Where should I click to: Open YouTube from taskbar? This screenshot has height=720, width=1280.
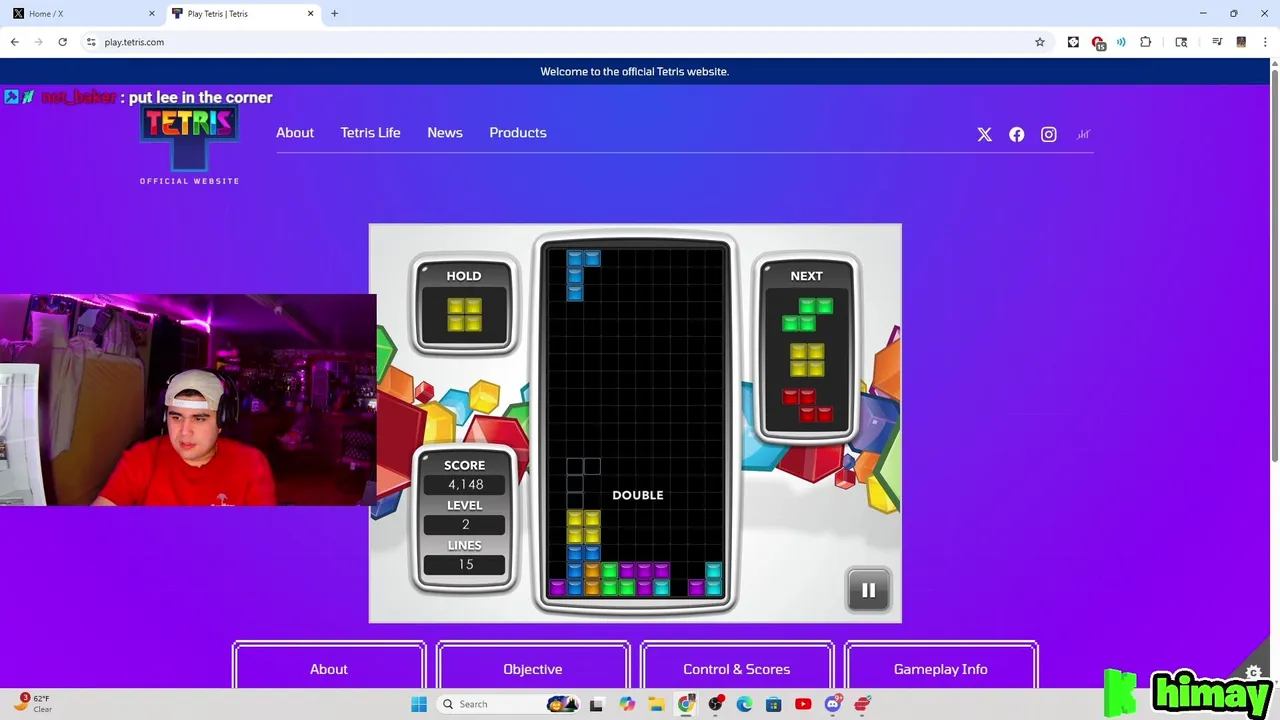[x=803, y=704]
